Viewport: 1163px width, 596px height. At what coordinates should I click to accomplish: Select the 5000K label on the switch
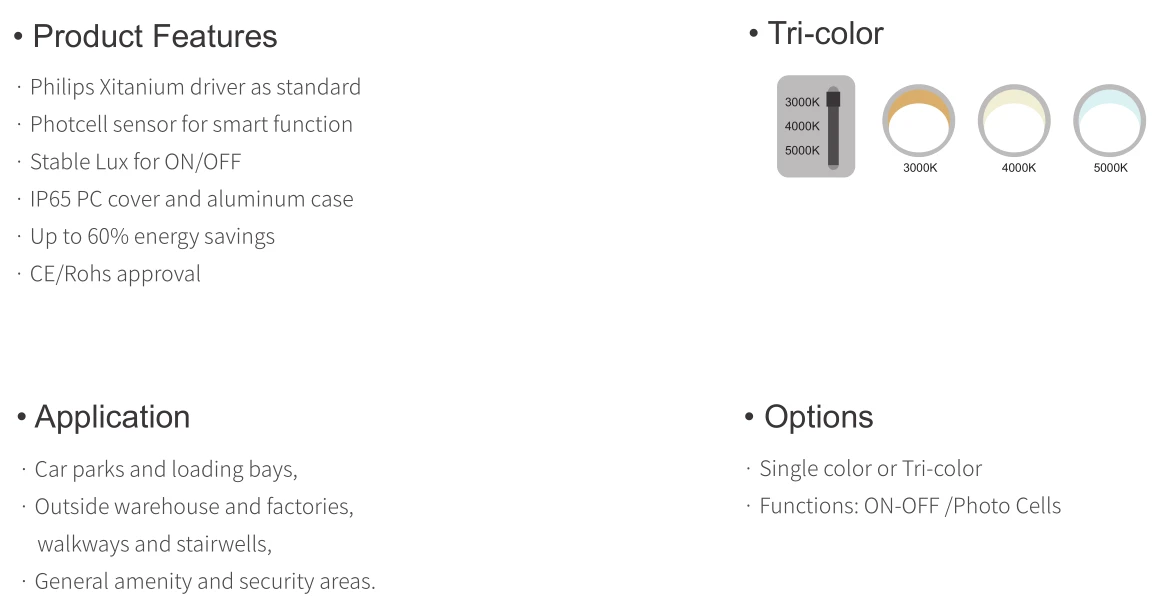tap(802, 150)
